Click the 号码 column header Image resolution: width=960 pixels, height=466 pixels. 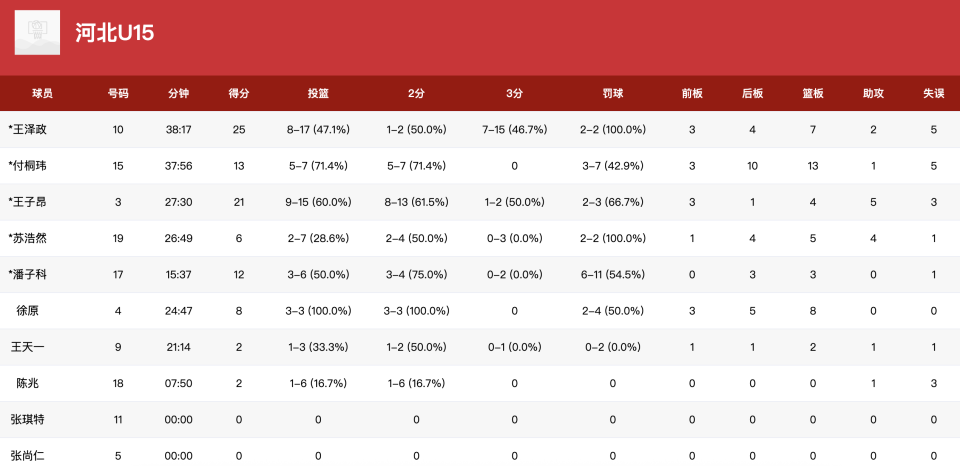click(118, 93)
